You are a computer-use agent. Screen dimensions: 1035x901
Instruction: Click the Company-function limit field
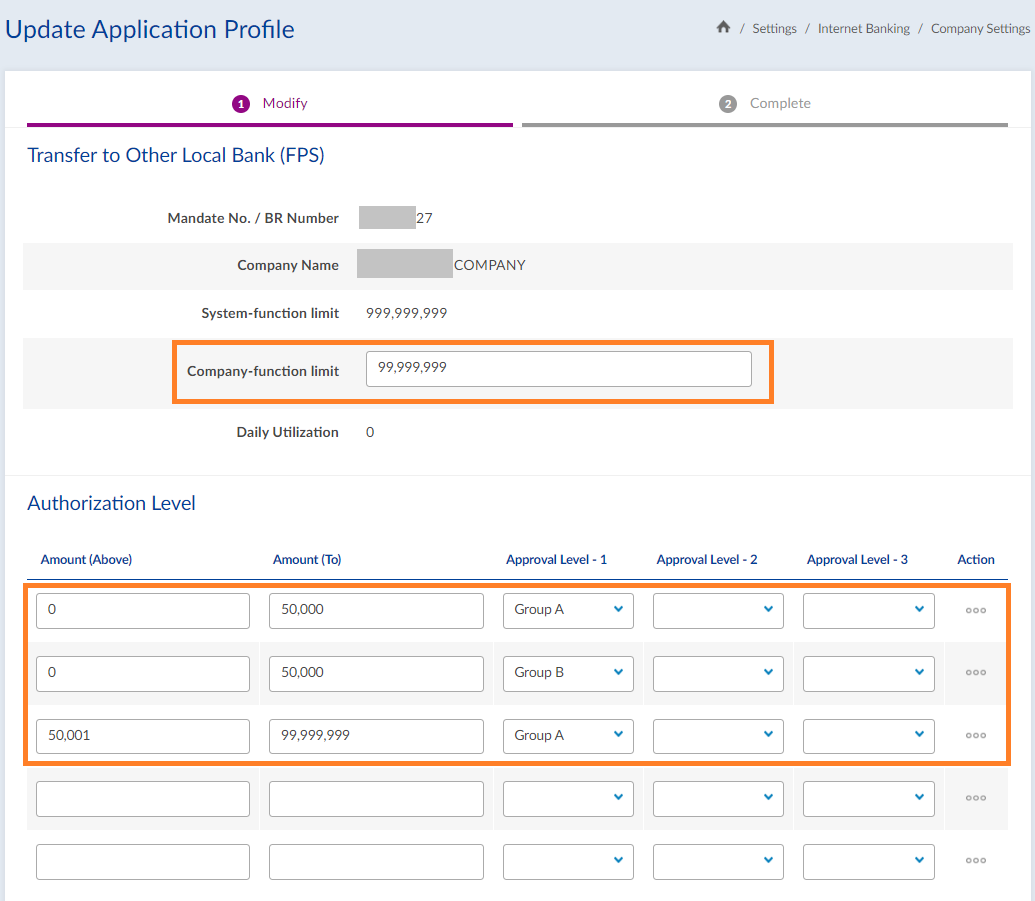pos(558,368)
